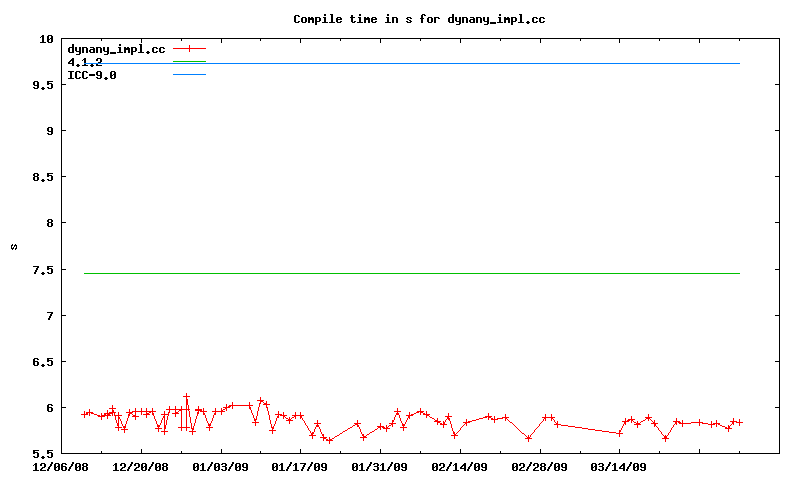Screen dimensions: 800x480
Task: Click the 01/03/09 x-axis date label
Action: point(221,466)
